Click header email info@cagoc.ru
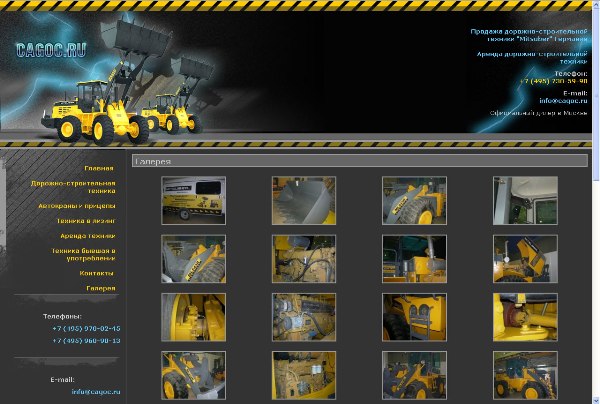 [563, 101]
